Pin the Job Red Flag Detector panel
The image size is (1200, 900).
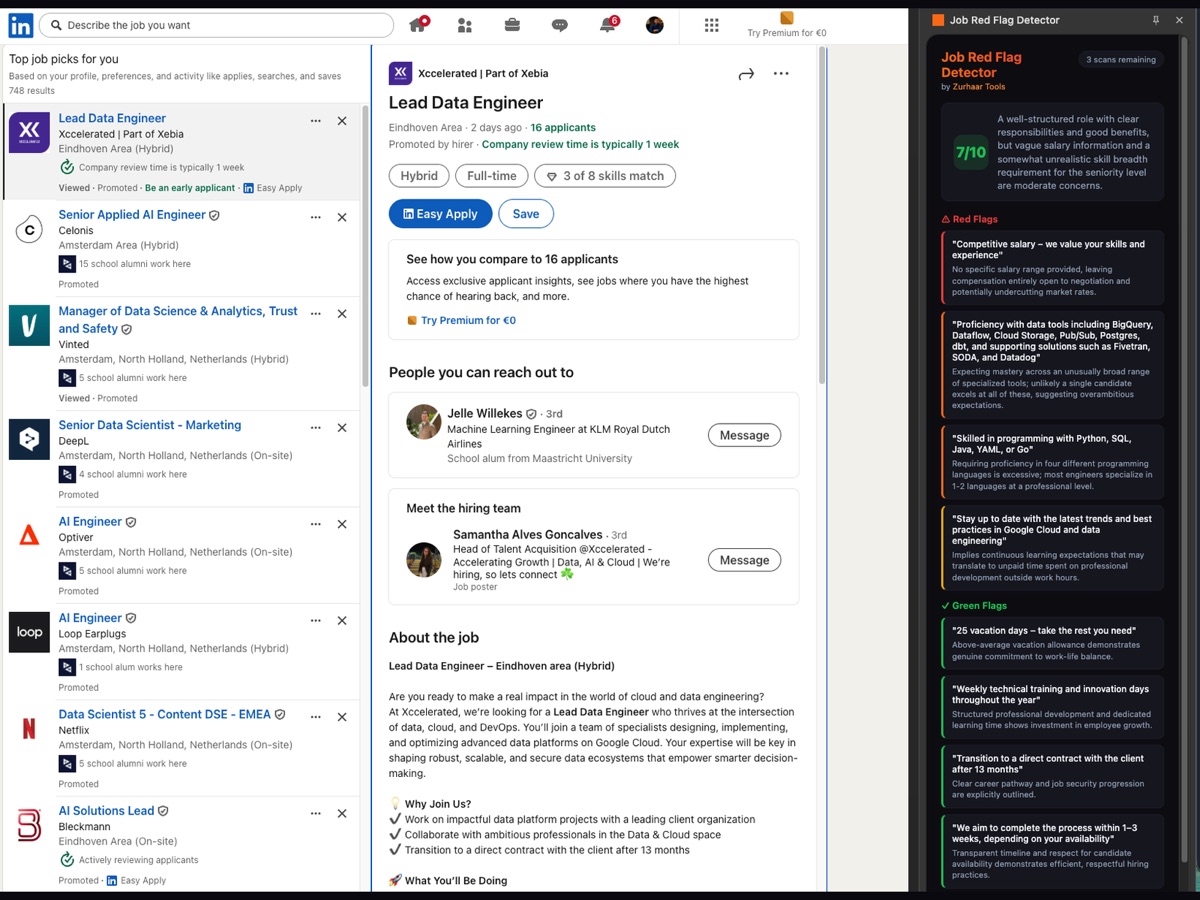[x=1156, y=20]
